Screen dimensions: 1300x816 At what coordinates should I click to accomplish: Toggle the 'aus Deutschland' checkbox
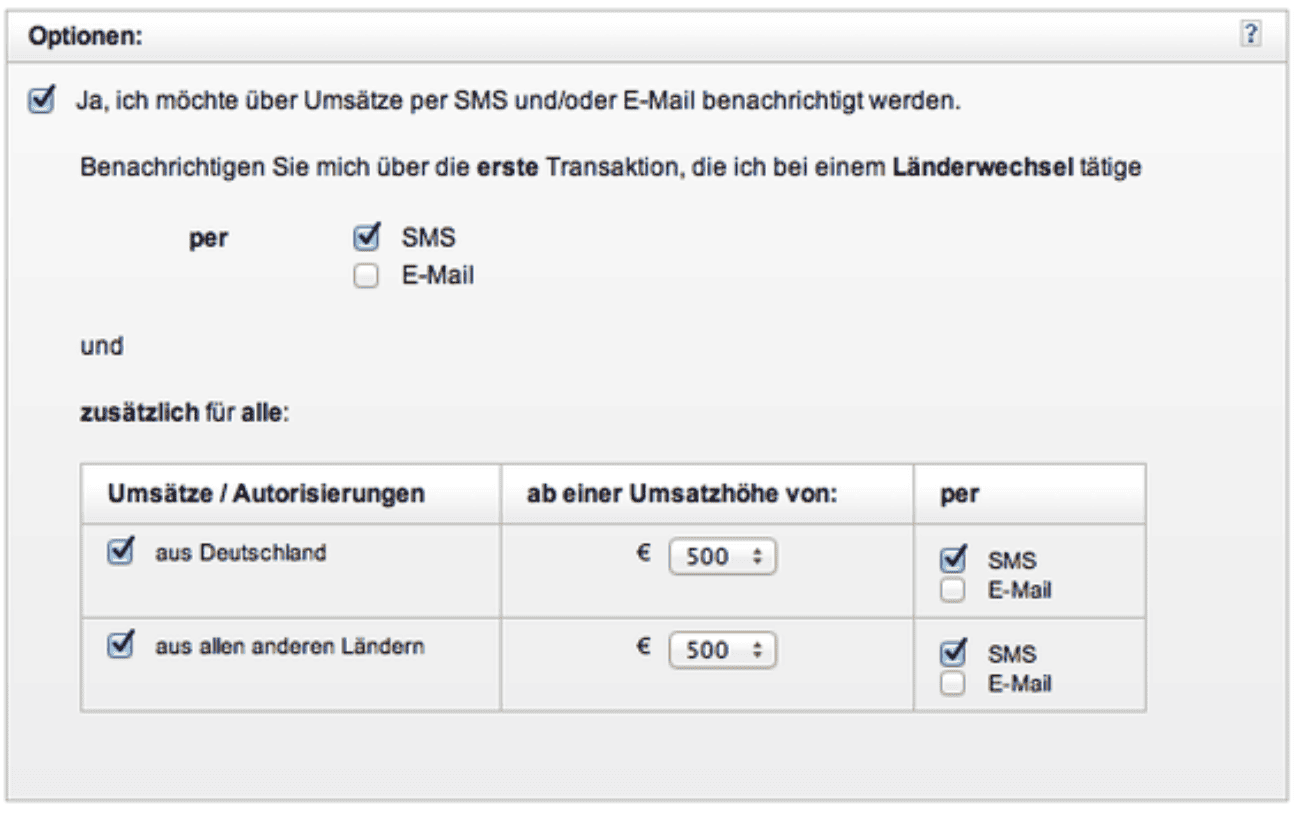coord(120,552)
